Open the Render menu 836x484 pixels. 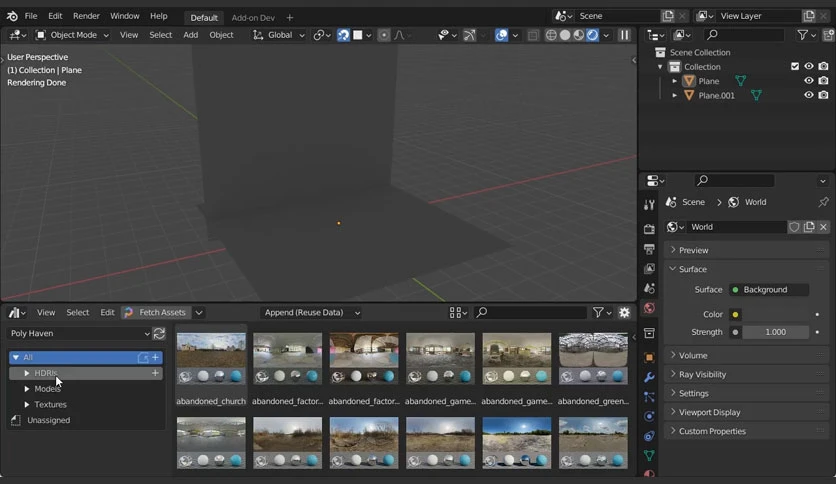pos(86,16)
